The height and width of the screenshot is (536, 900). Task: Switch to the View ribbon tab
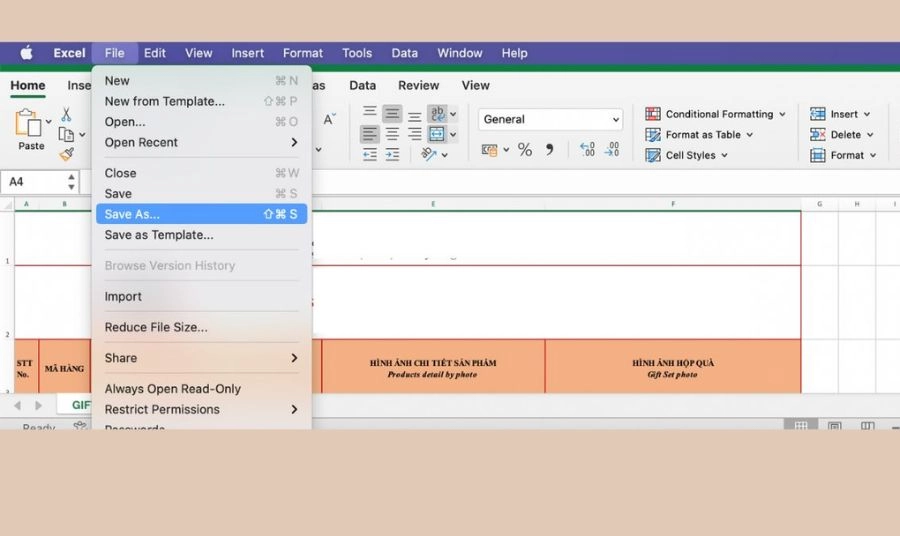tap(475, 86)
